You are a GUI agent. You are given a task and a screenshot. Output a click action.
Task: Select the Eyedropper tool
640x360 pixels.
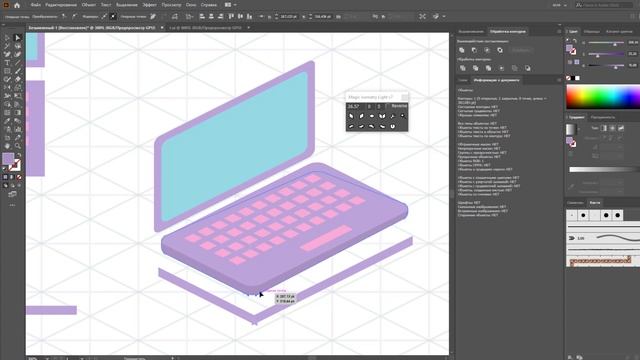tap(7, 121)
